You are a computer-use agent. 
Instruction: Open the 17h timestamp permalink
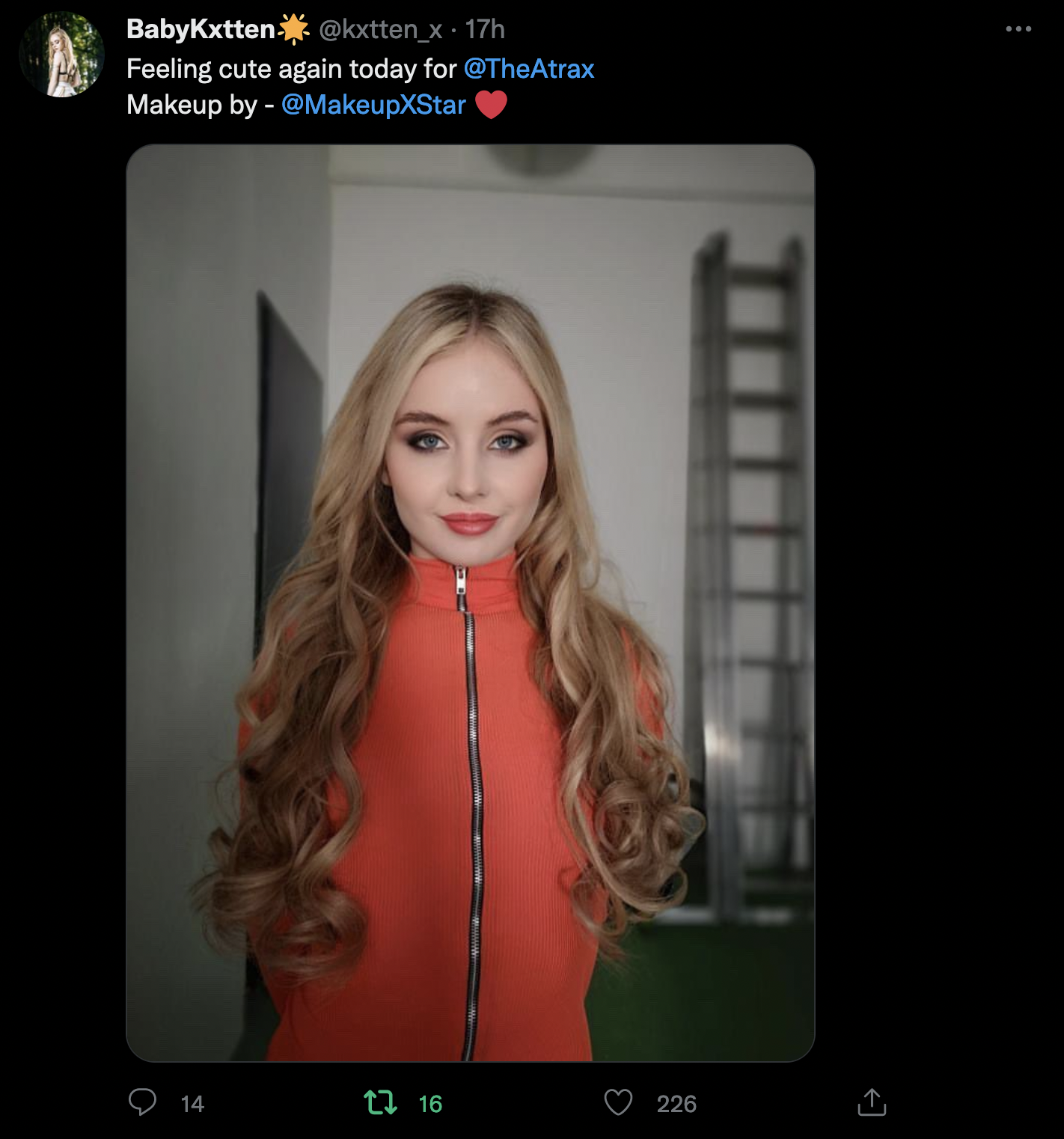click(485, 29)
